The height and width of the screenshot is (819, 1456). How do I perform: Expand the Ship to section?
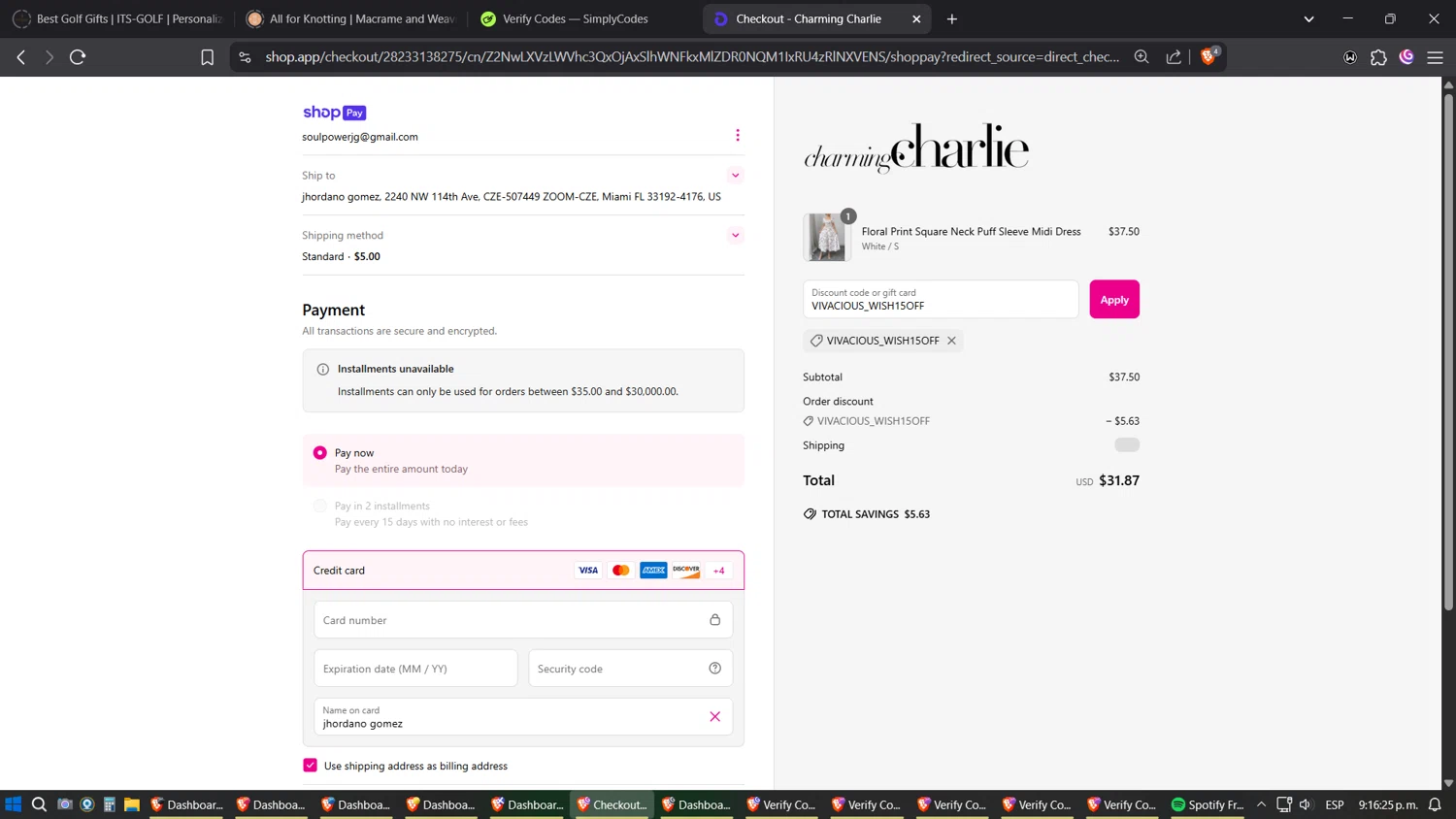(x=736, y=176)
